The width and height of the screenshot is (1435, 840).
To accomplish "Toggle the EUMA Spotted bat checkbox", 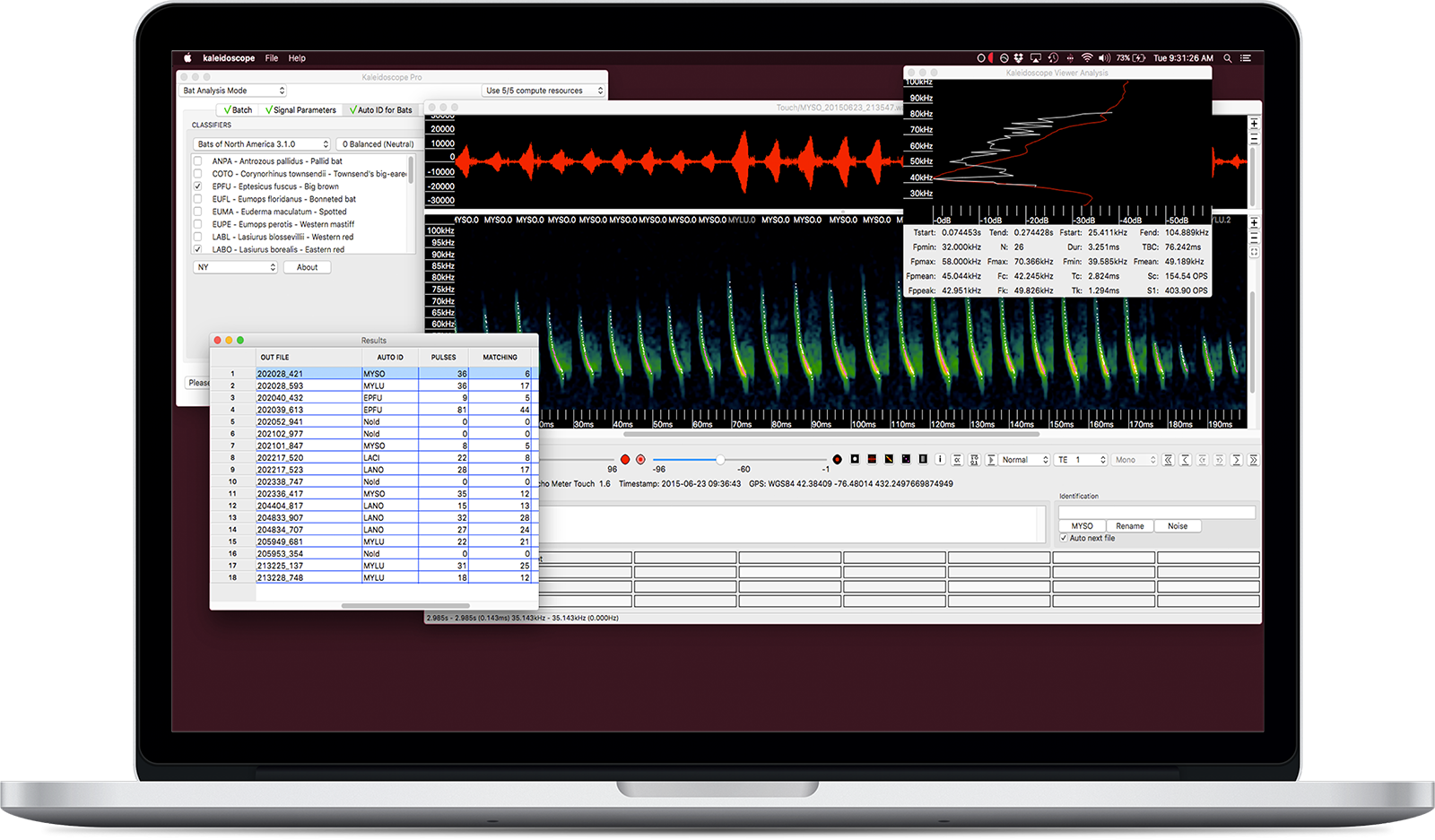I will click(197, 212).
